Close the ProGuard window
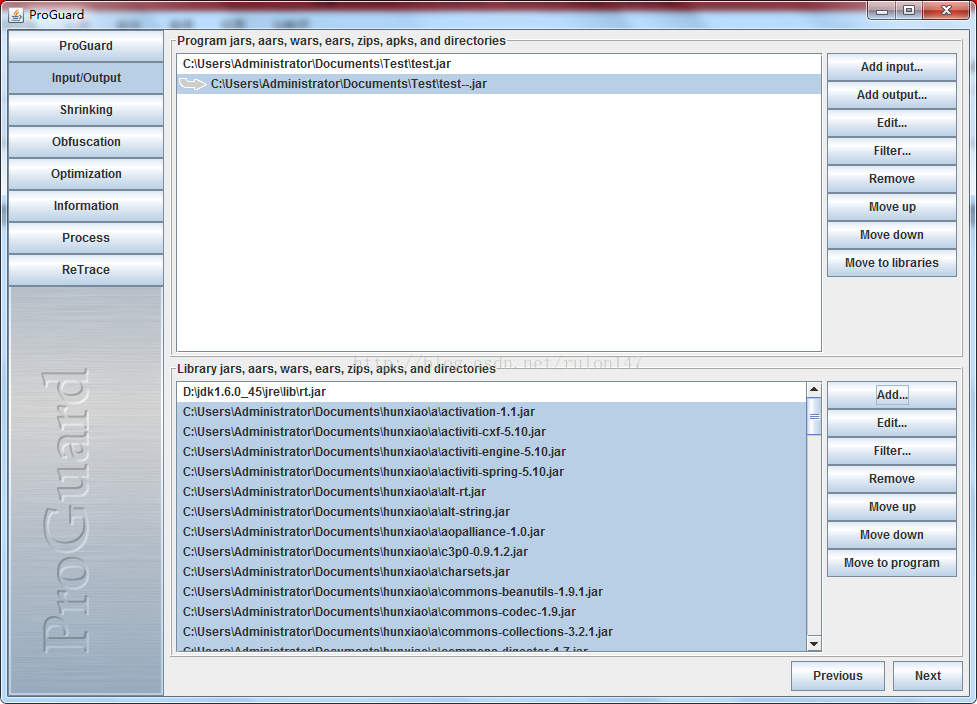The width and height of the screenshot is (977, 704). pos(946,11)
